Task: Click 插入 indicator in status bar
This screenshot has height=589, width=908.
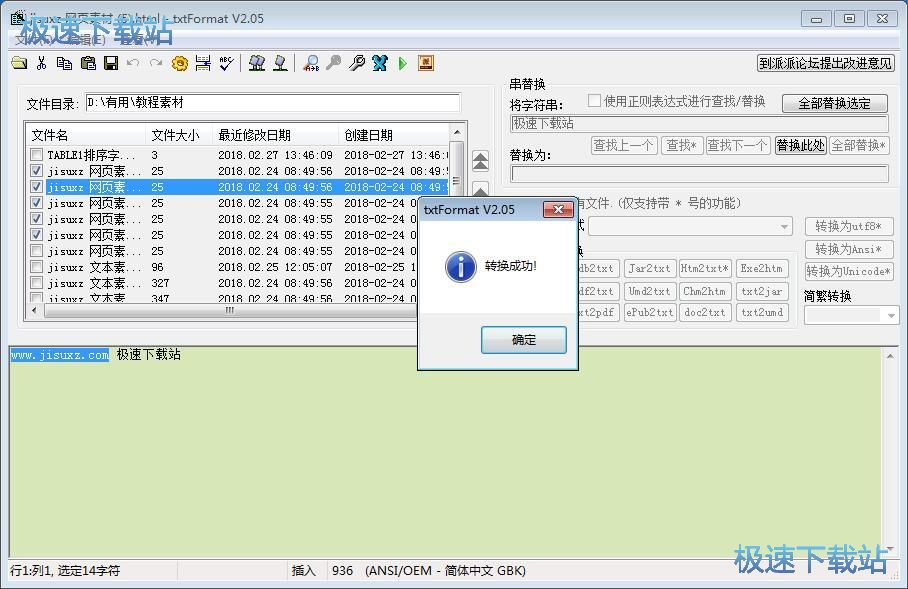Action: (x=303, y=570)
